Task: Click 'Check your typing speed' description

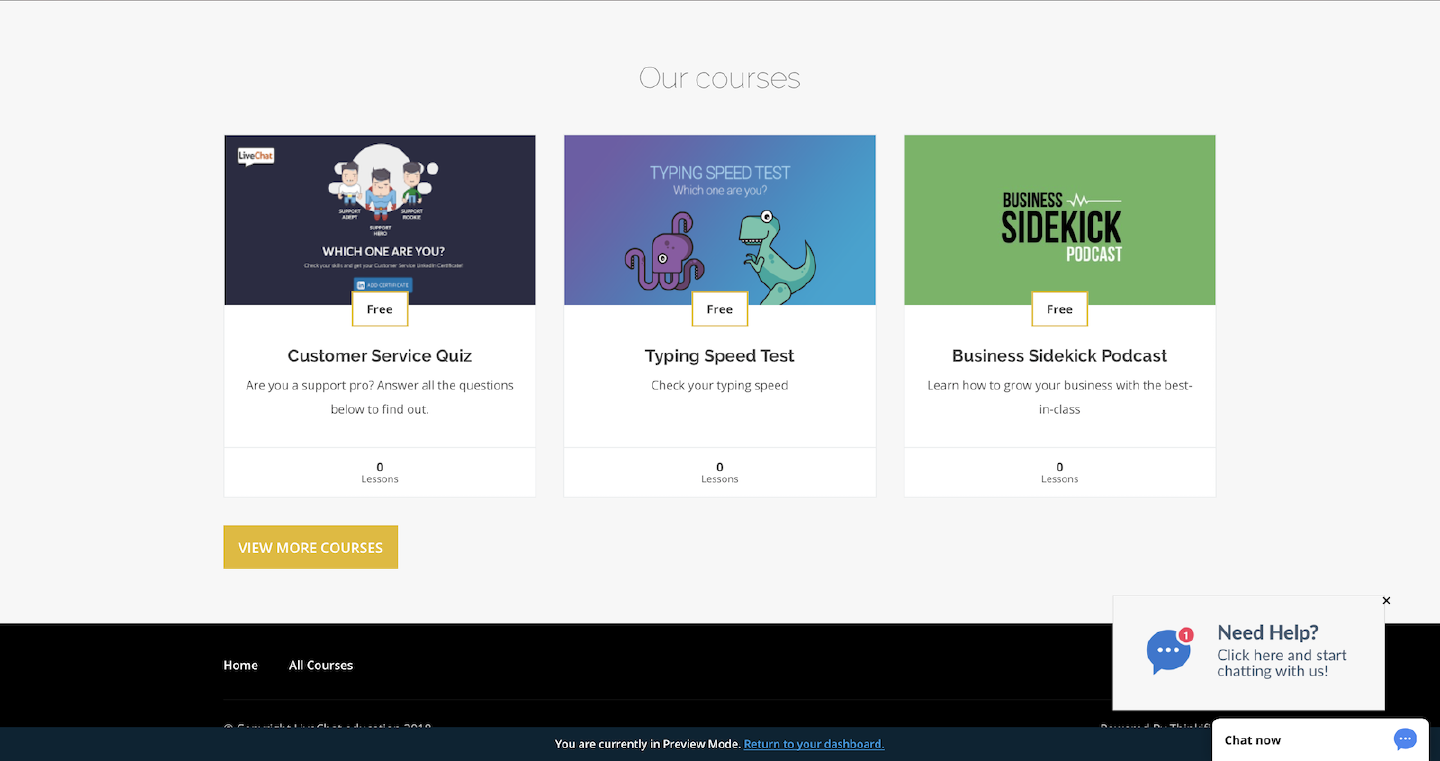Action: pos(720,385)
